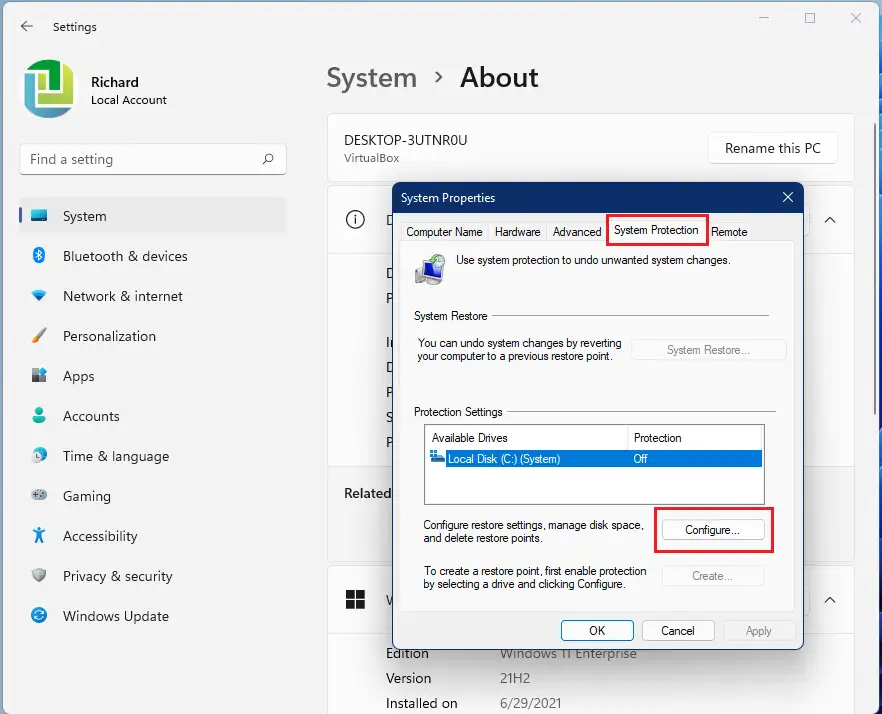Click the Personalization paintbrush icon
882x714 pixels.
click(39, 335)
